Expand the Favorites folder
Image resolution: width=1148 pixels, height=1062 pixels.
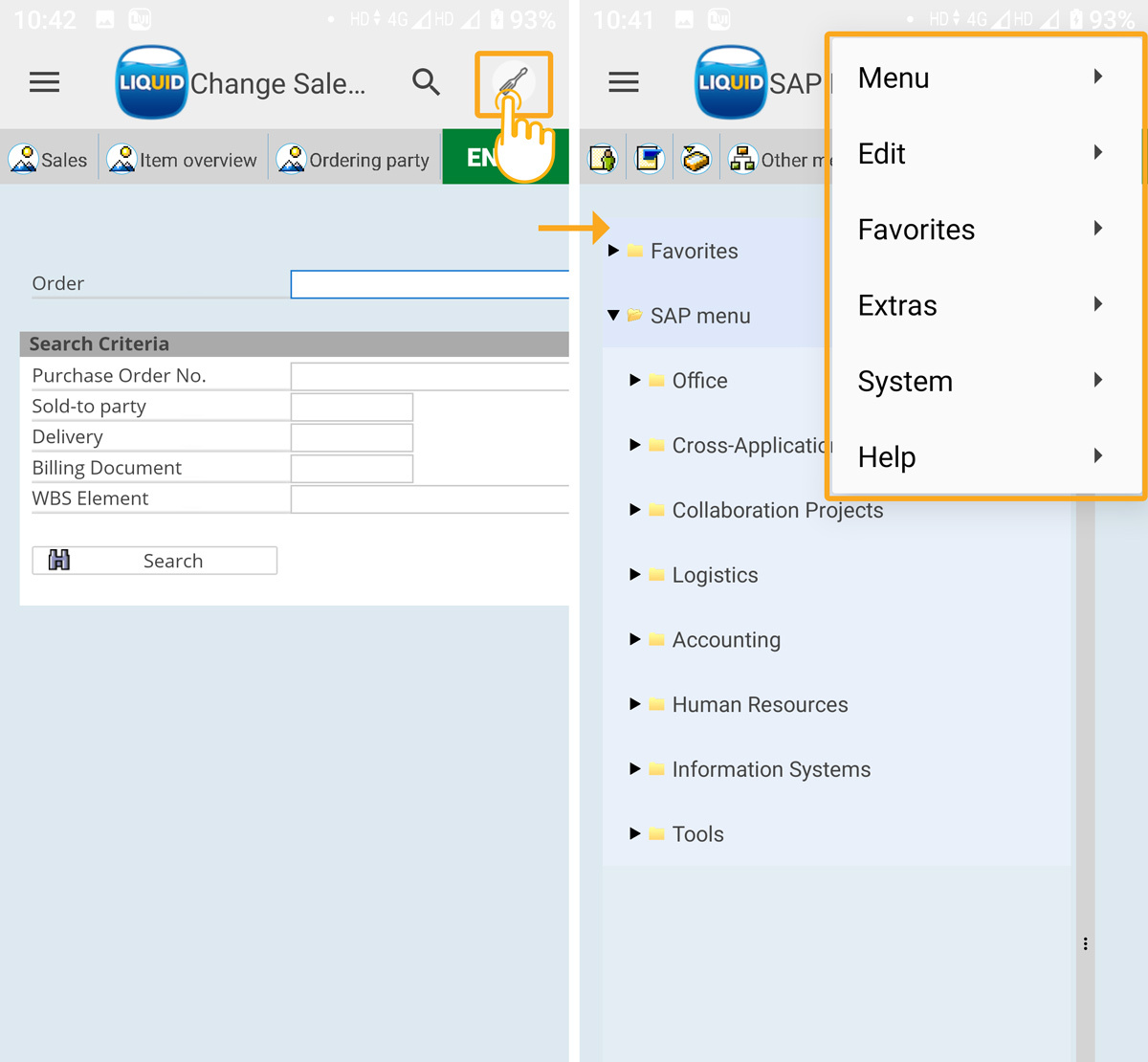614,251
